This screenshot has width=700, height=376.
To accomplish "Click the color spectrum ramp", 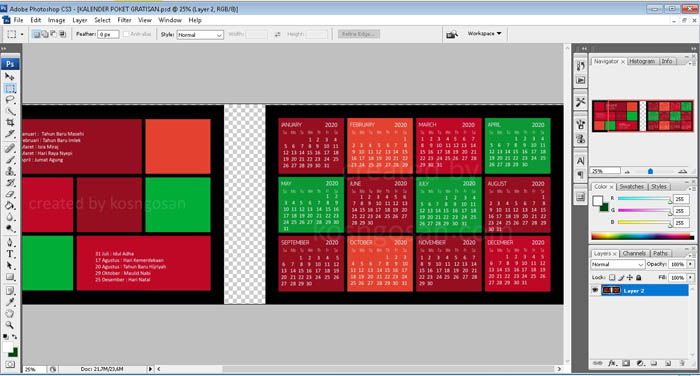I will (x=642, y=236).
